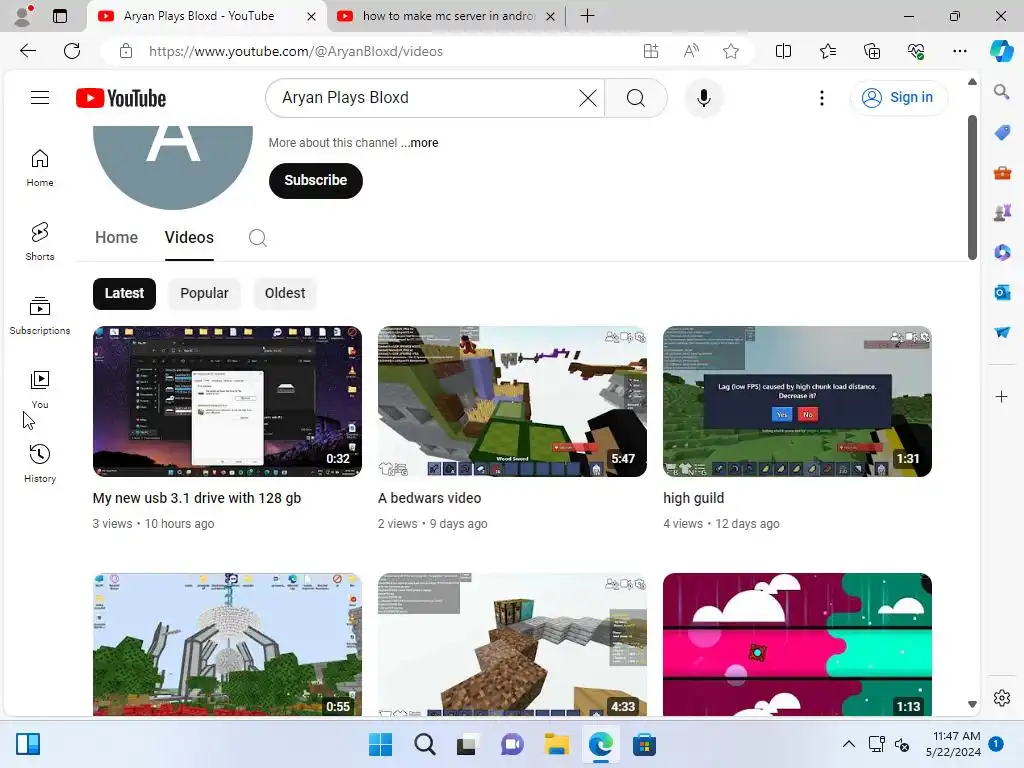Open the Outlook sidebar app
1024x768 pixels.
click(x=1002, y=292)
